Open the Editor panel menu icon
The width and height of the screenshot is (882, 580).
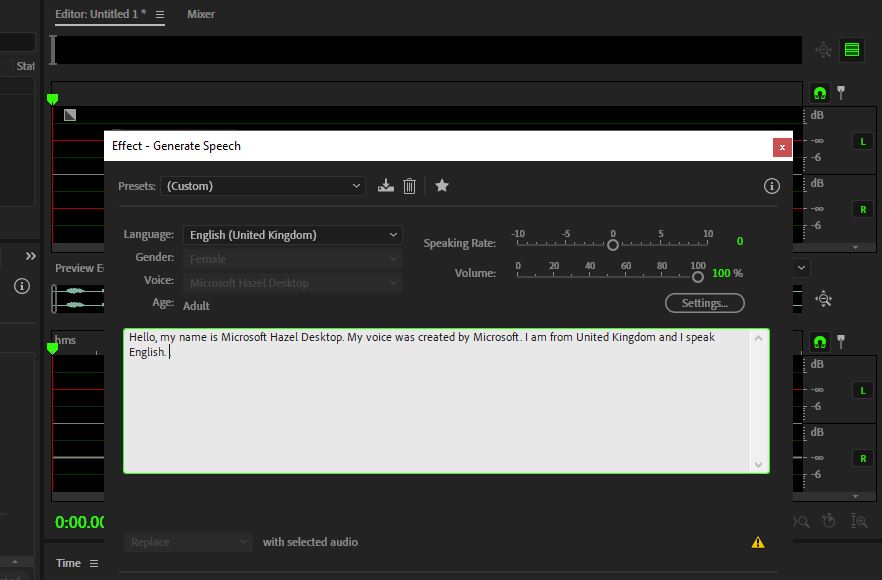[x=160, y=15]
